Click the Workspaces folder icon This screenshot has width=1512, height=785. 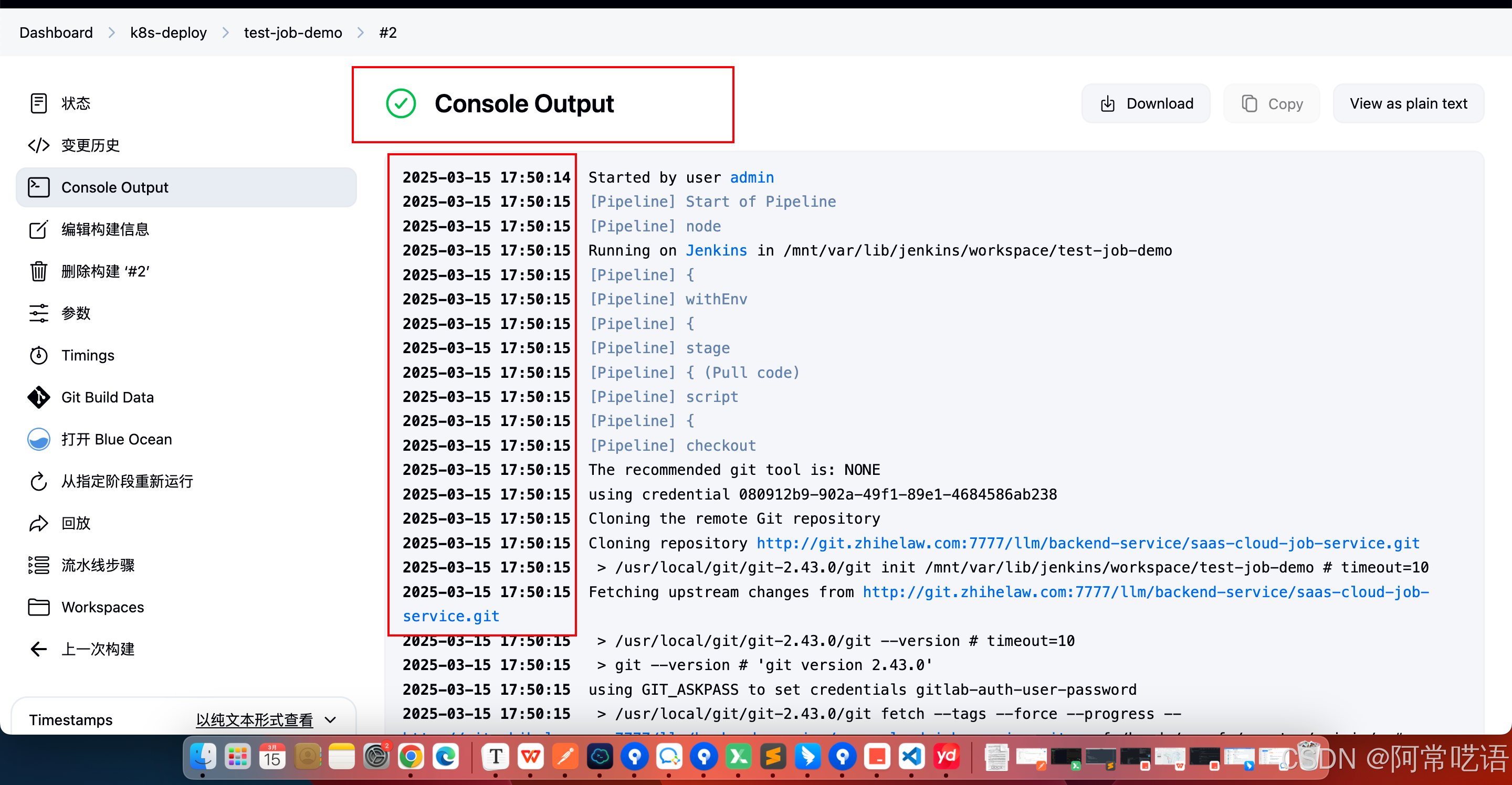(39, 607)
